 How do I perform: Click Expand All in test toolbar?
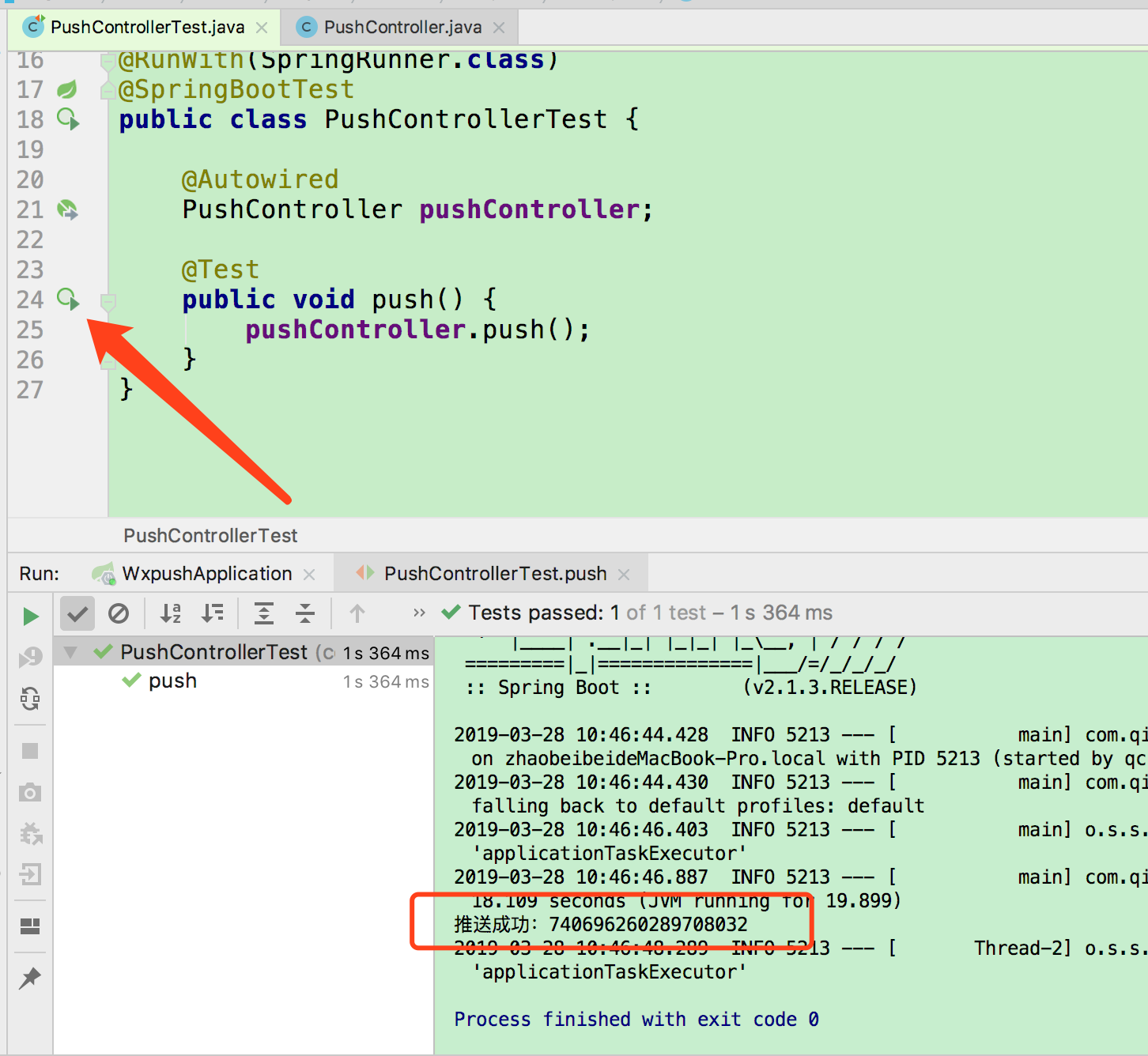pyautogui.click(x=263, y=613)
